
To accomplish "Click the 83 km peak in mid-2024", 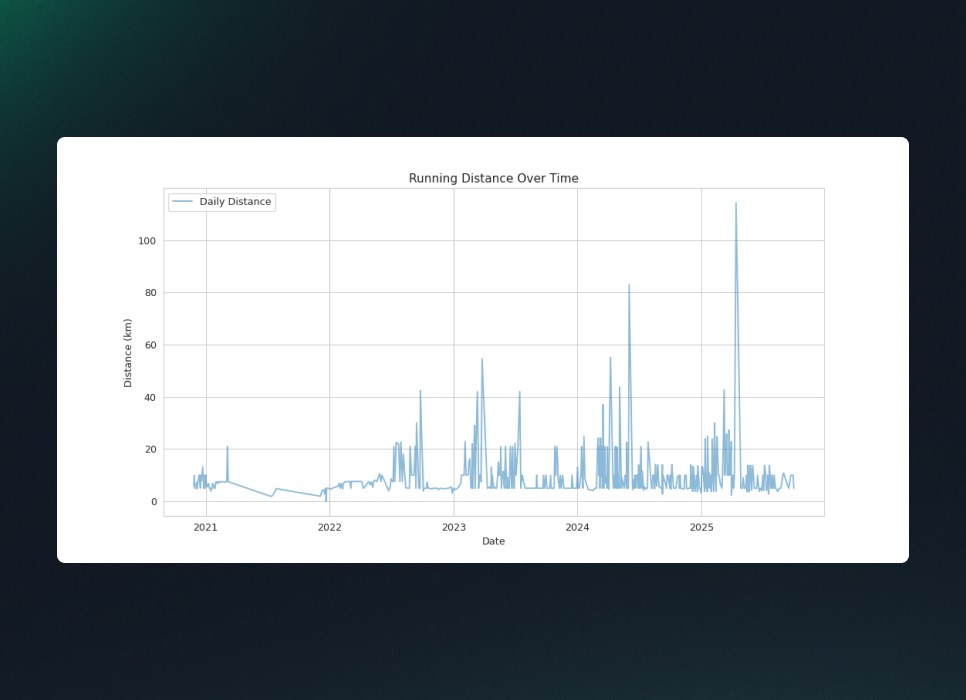I will pyautogui.click(x=629, y=285).
